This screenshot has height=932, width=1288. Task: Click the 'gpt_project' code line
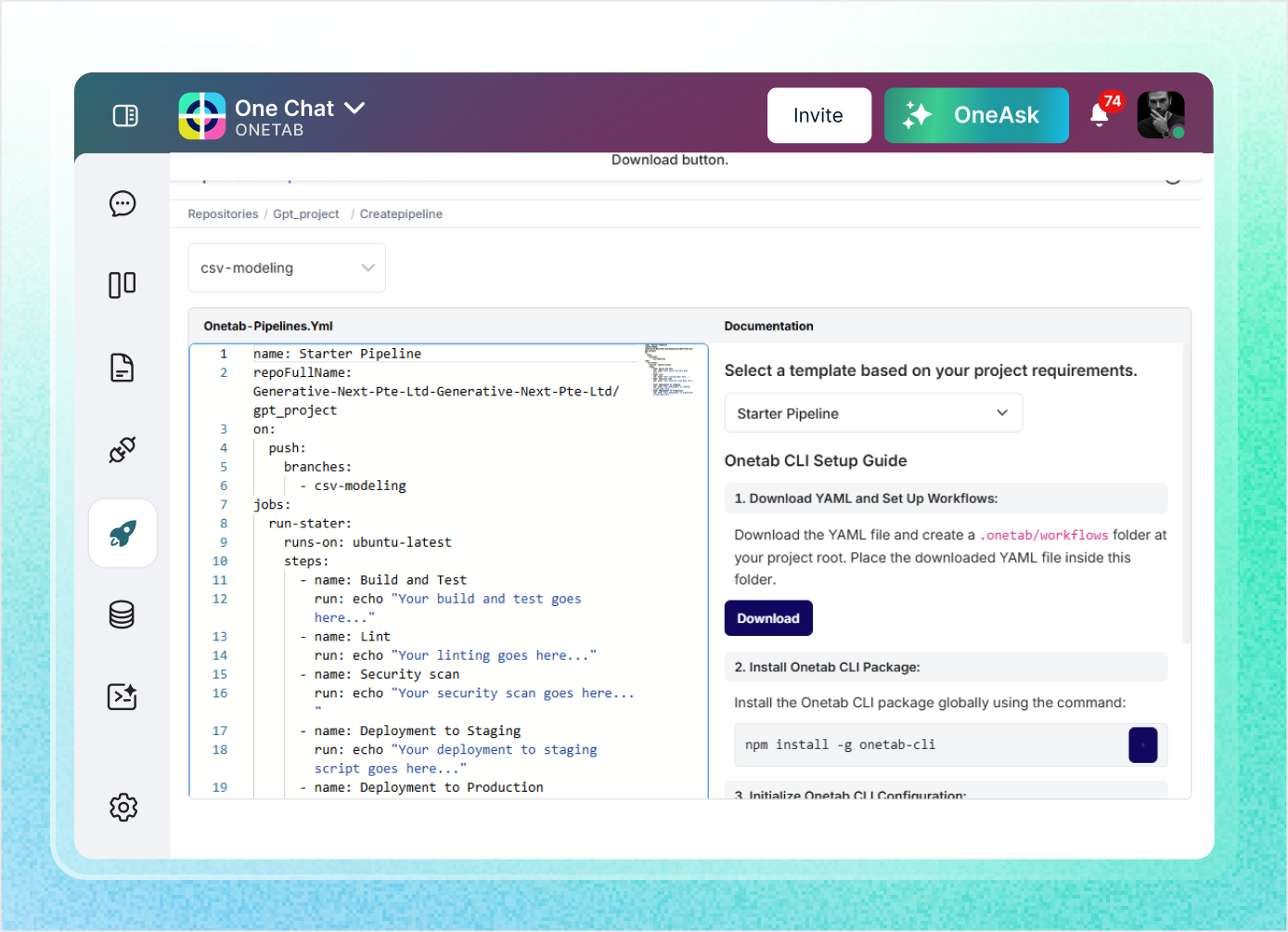295,410
